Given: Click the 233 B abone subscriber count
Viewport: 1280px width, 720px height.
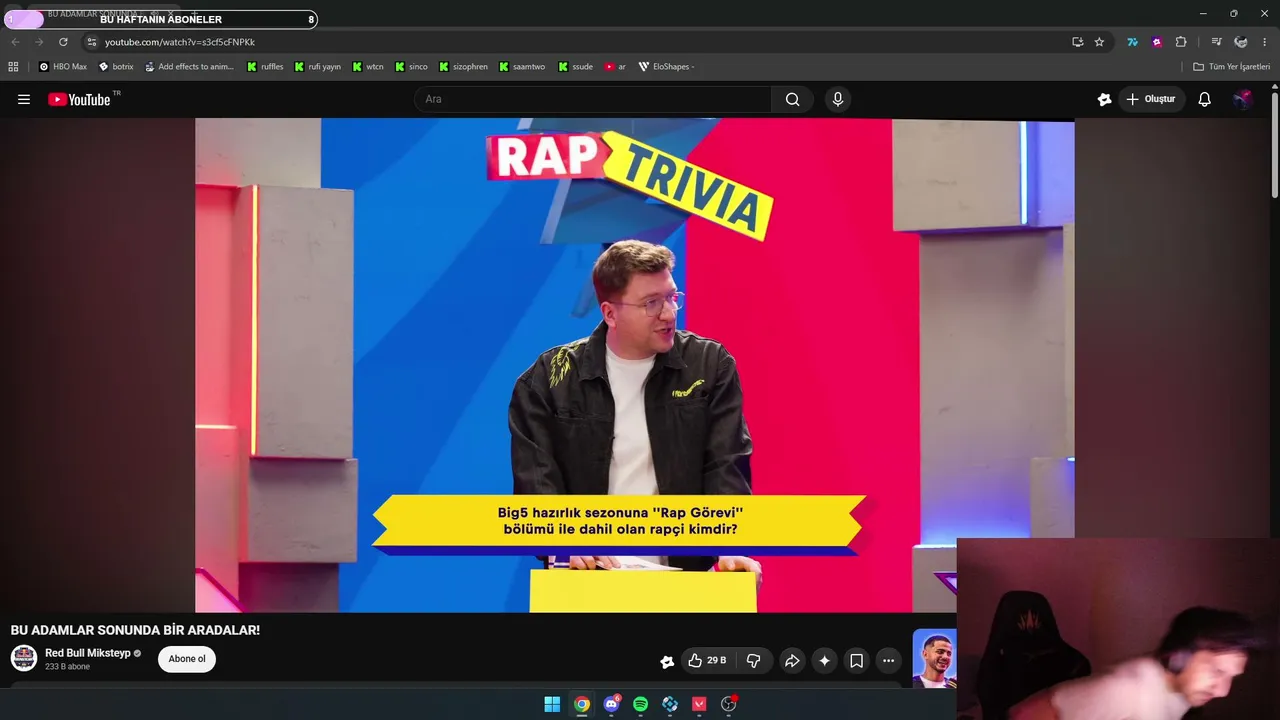Looking at the screenshot, I should pyautogui.click(x=67, y=667).
